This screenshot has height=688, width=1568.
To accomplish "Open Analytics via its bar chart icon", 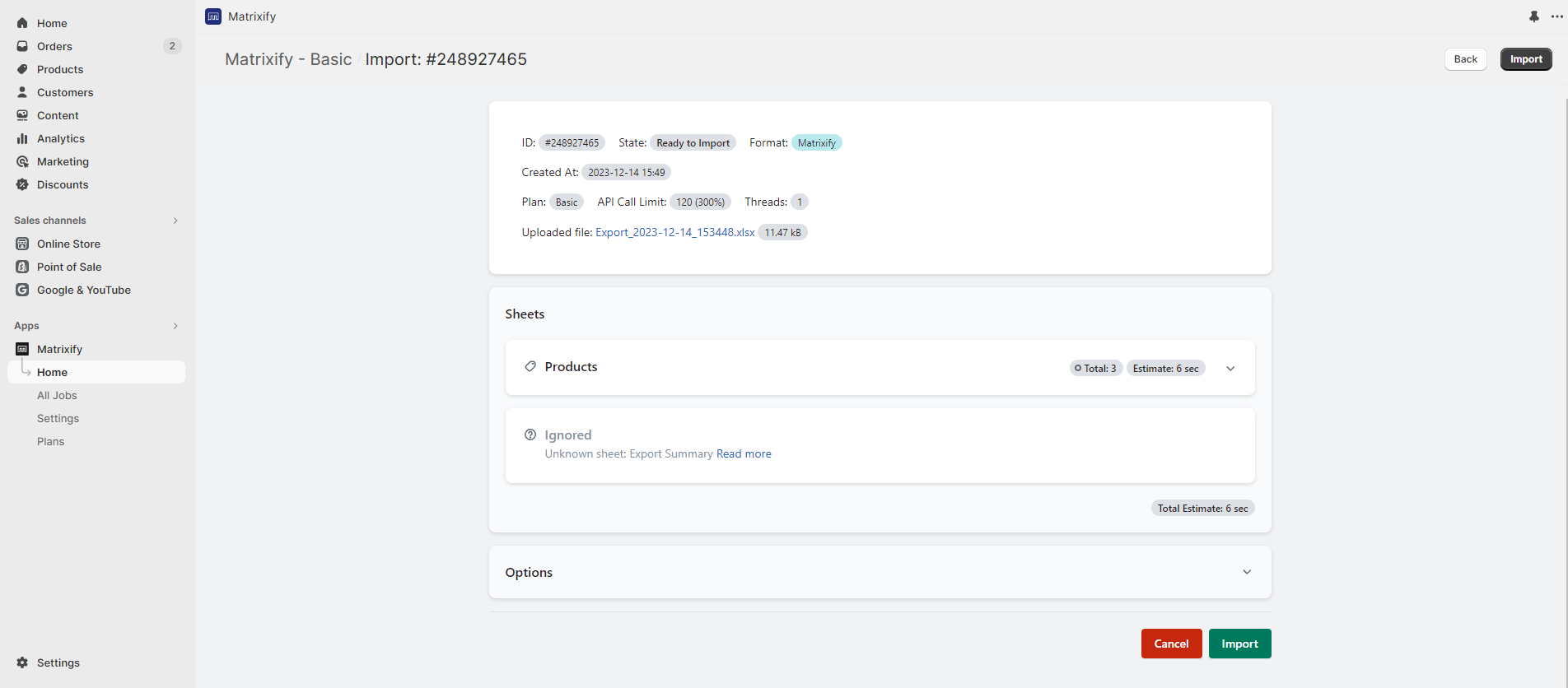I will click(22, 138).
